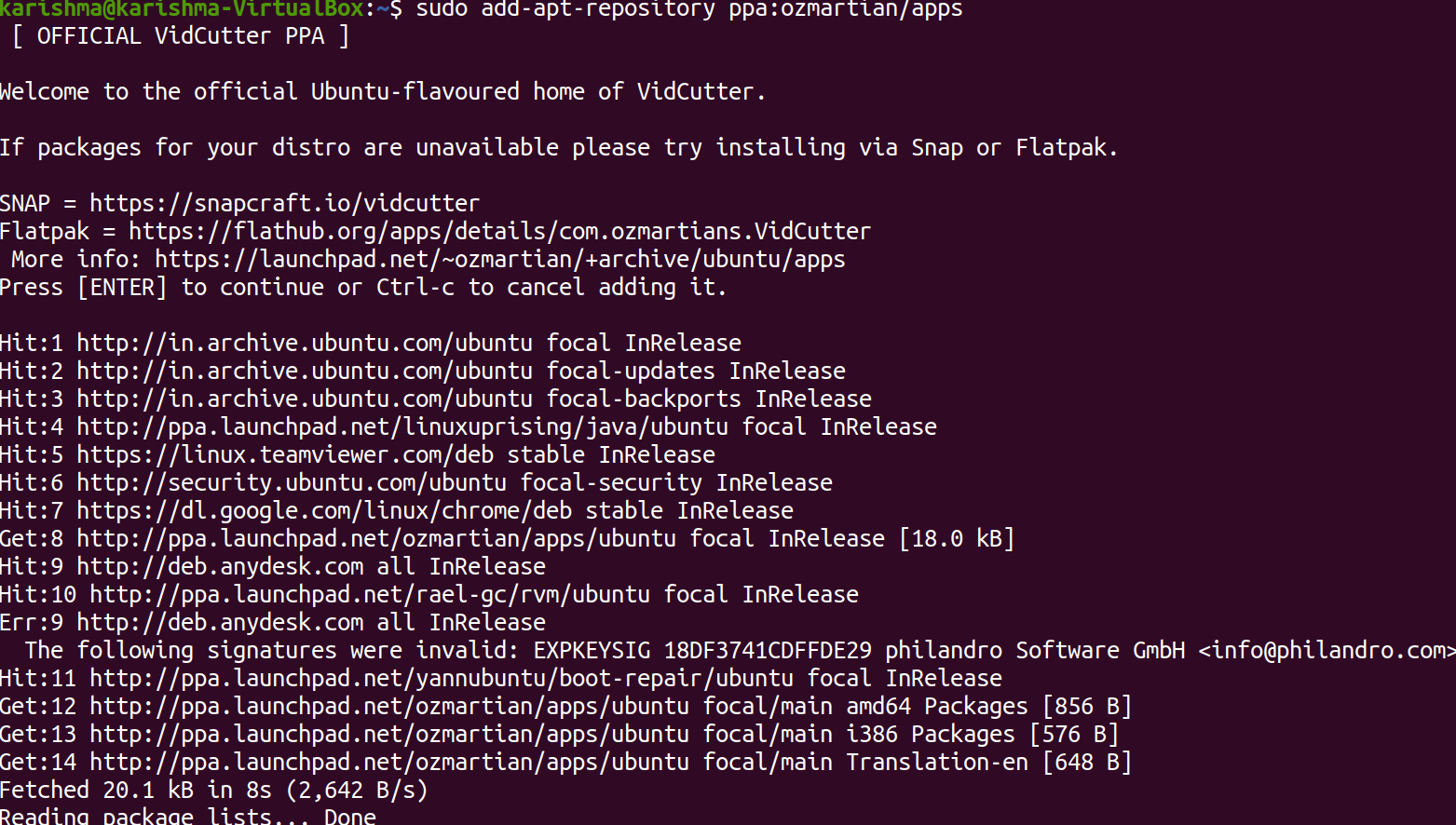Click the yannubuntu boot-repair PPA URL

point(442,678)
